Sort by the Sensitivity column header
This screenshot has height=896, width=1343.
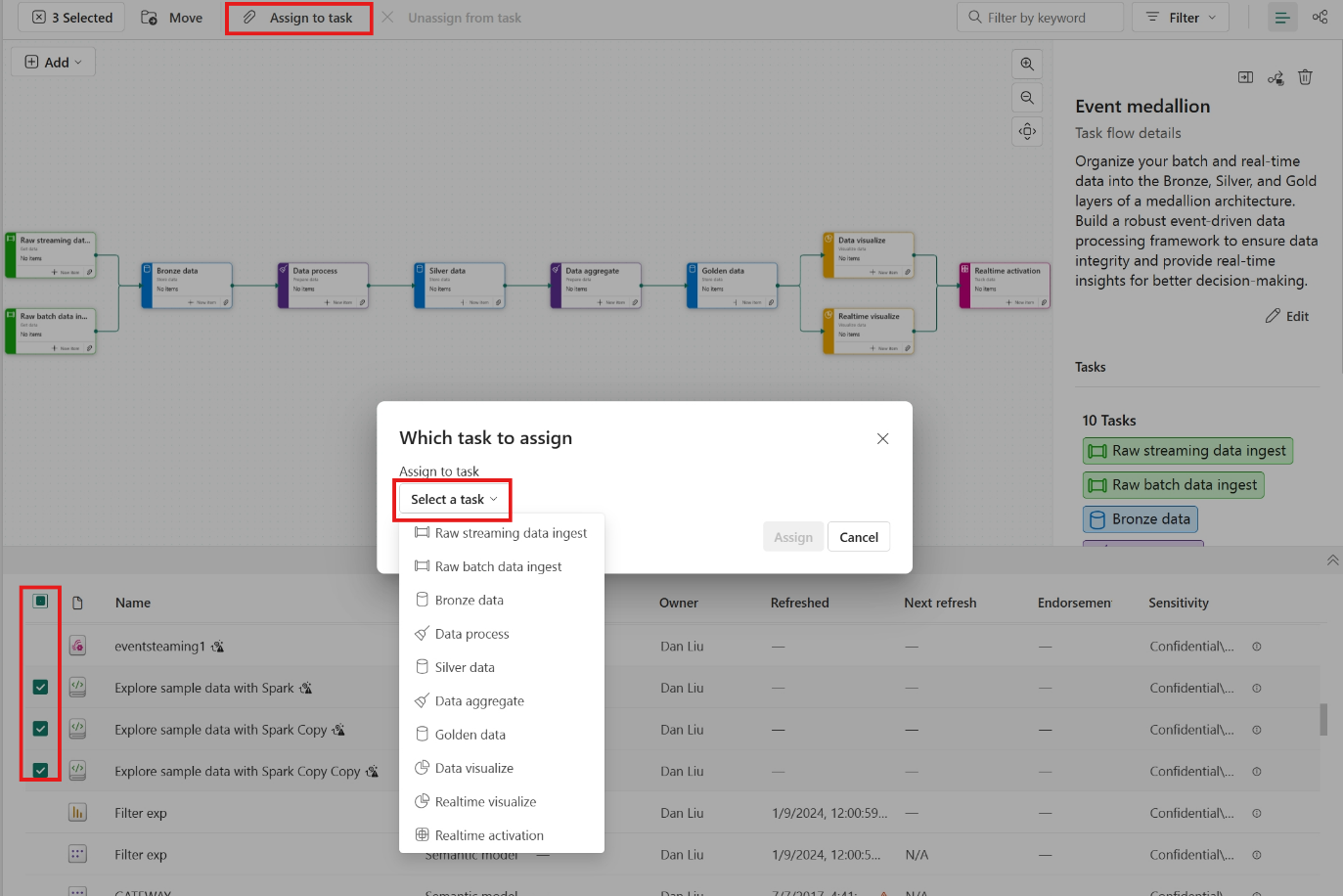point(1179,603)
